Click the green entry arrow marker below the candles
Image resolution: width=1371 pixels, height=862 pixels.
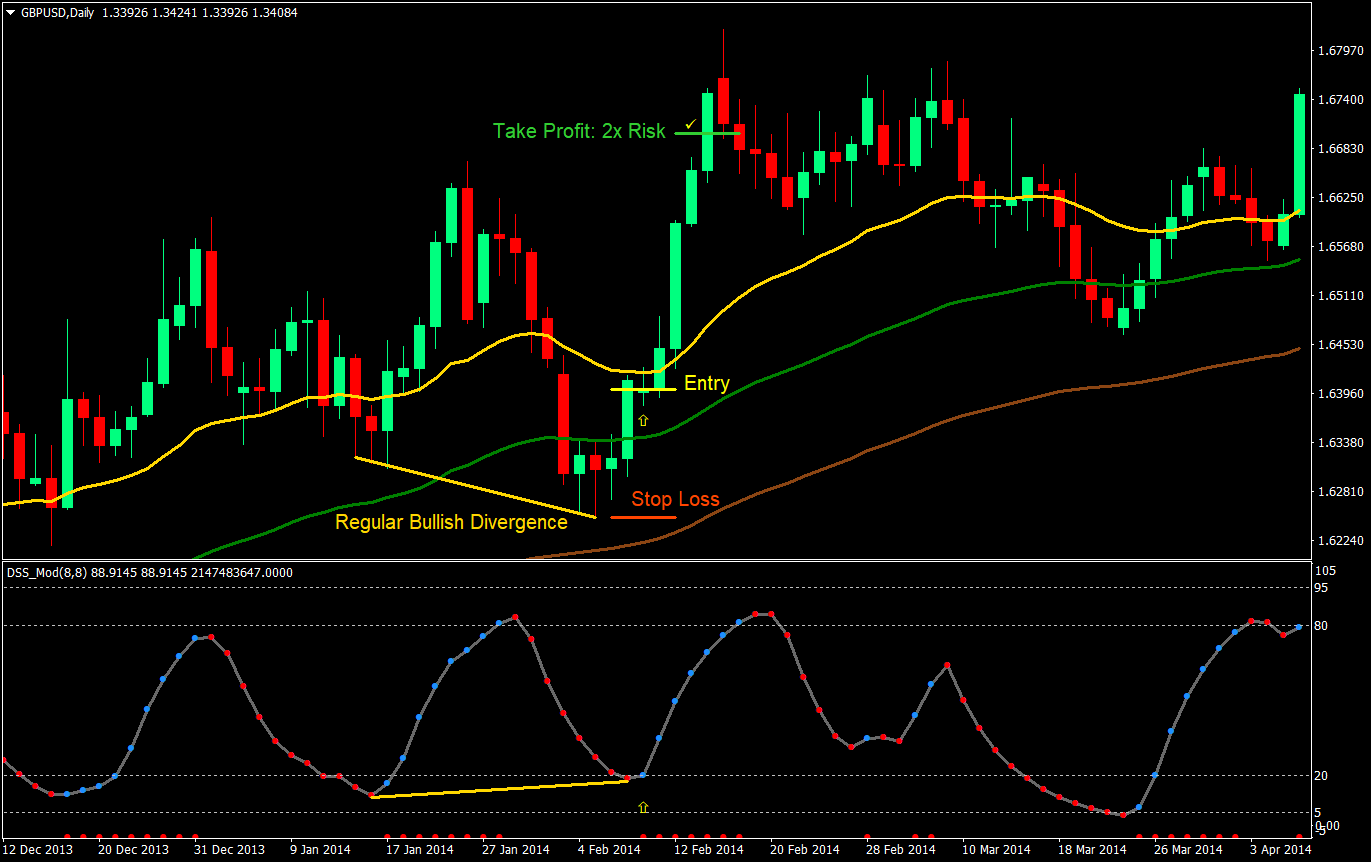(x=643, y=420)
